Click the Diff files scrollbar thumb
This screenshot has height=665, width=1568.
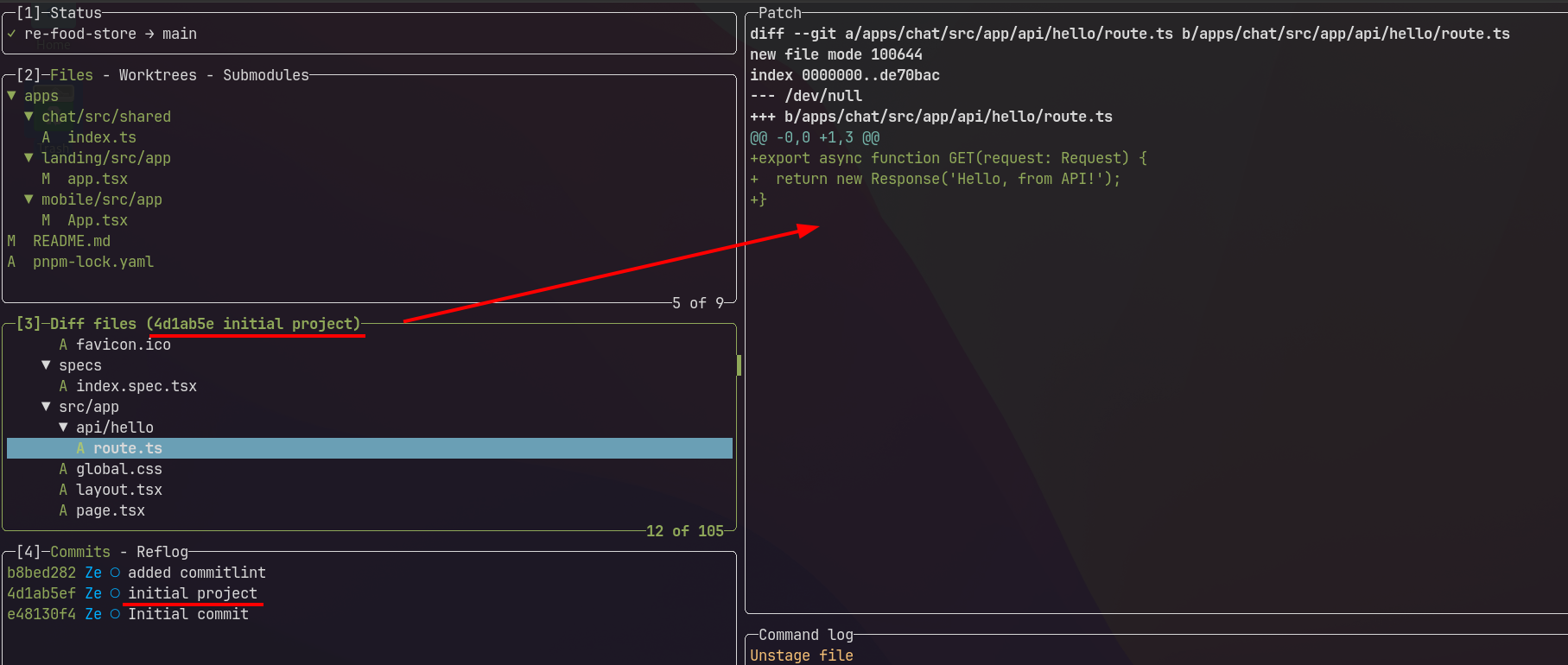coord(739,365)
